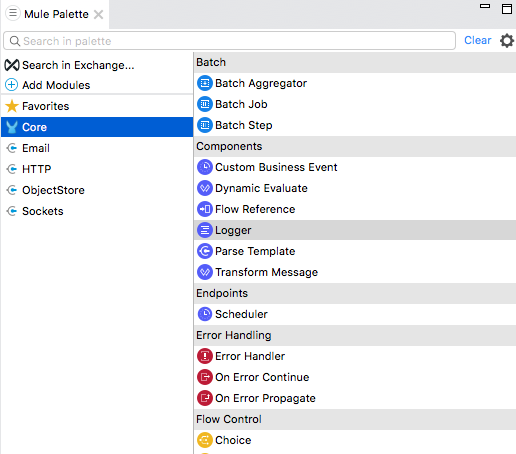This screenshot has height=454, width=516.
Task: Pick the Flow Reference icon
Action: point(205,209)
